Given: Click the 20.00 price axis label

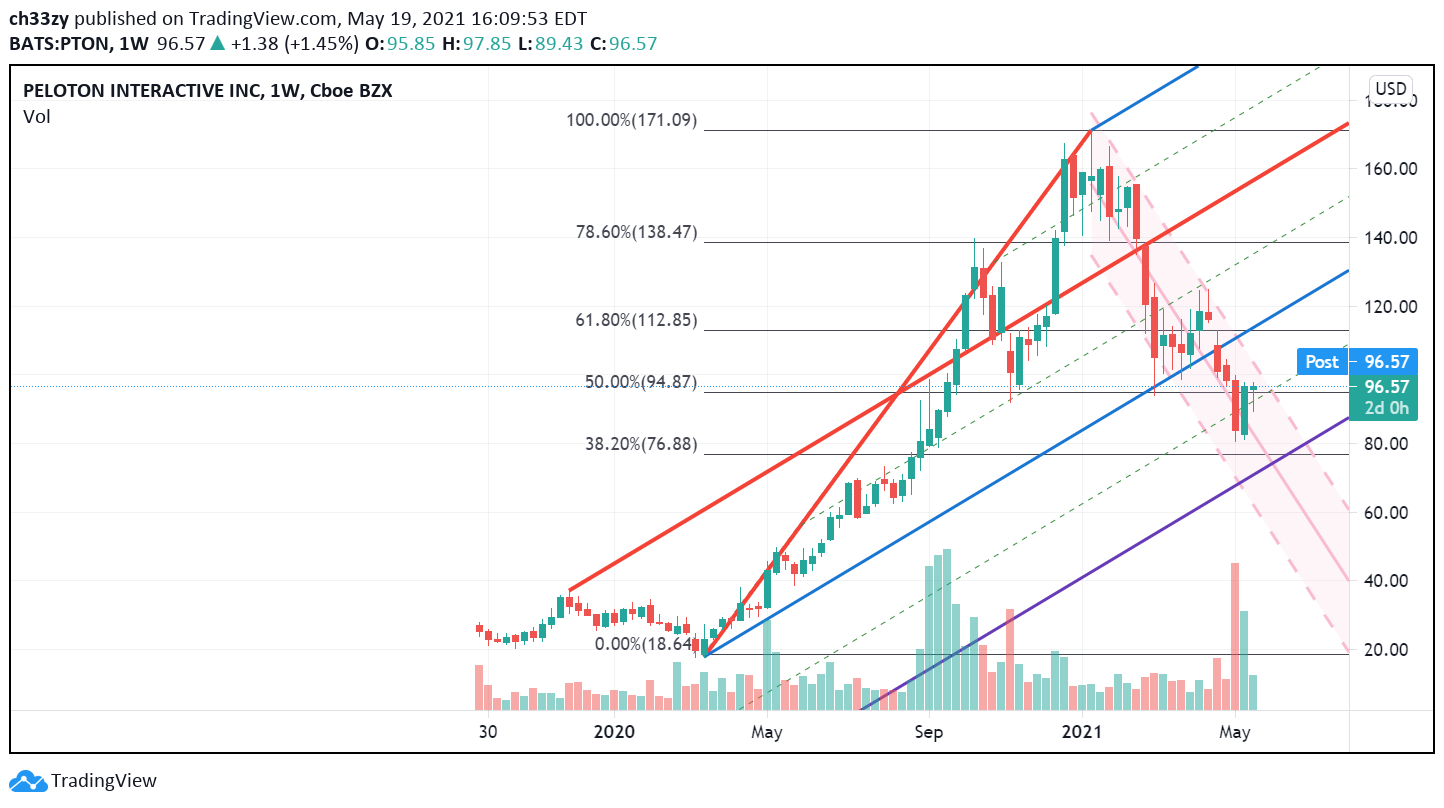Looking at the screenshot, I should [x=1388, y=650].
